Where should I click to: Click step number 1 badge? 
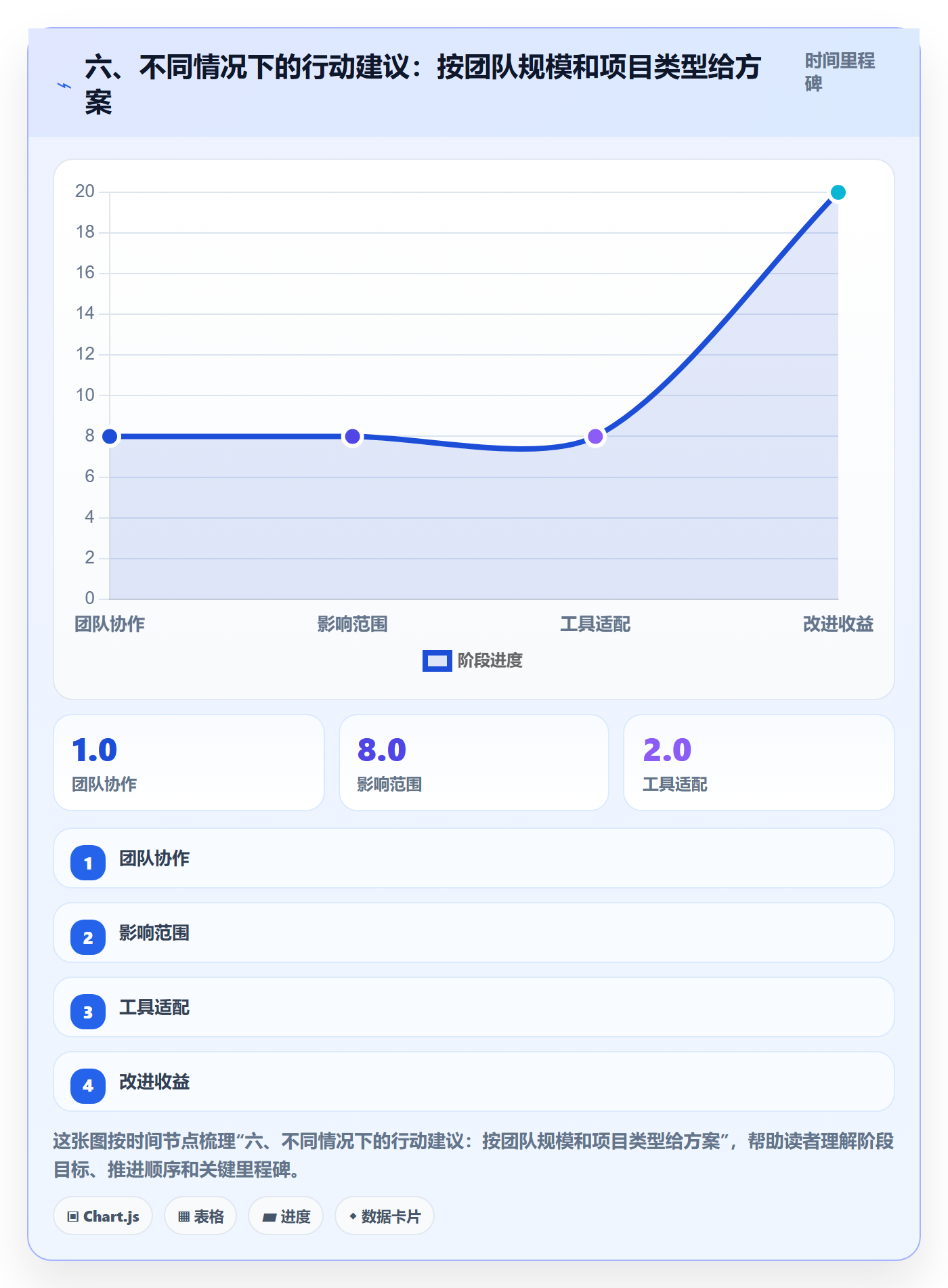pyautogui.click(x=88, y=863)
